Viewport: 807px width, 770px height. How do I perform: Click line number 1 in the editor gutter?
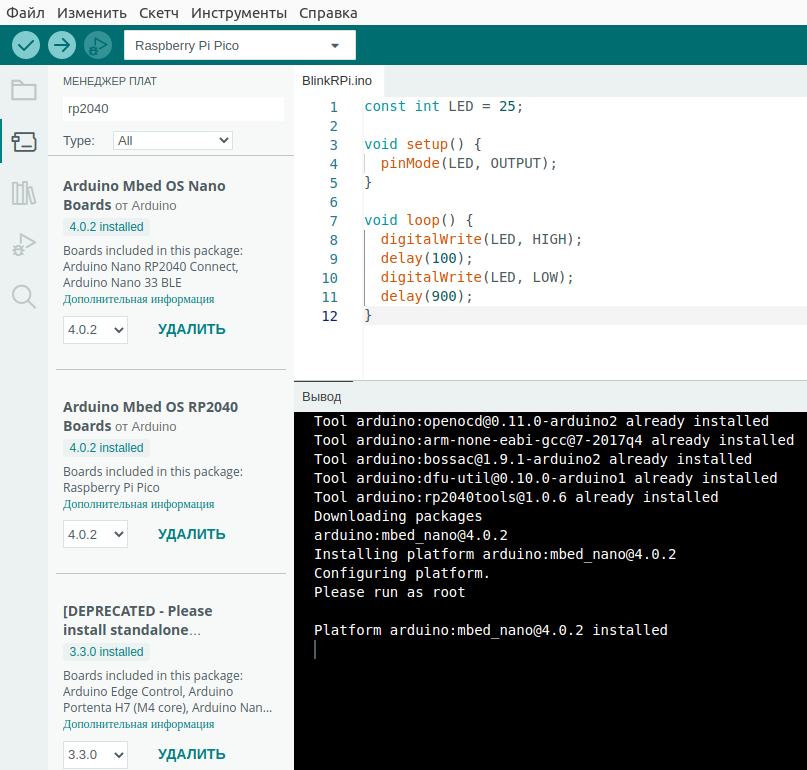[334, 107]
